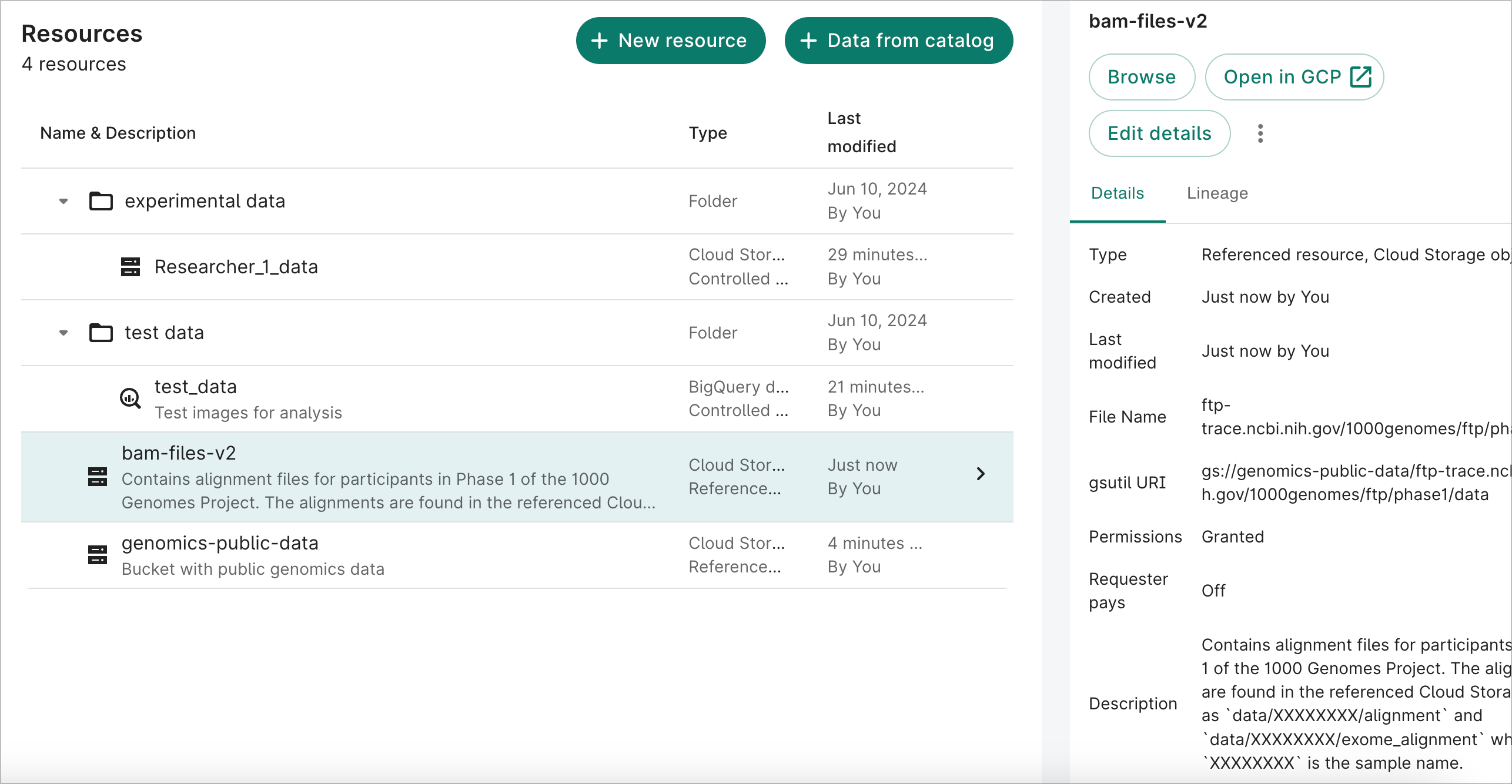Click the Cloud Storage icon for genomics-public-data
The image size is (1512, 784).
point(98,554)
